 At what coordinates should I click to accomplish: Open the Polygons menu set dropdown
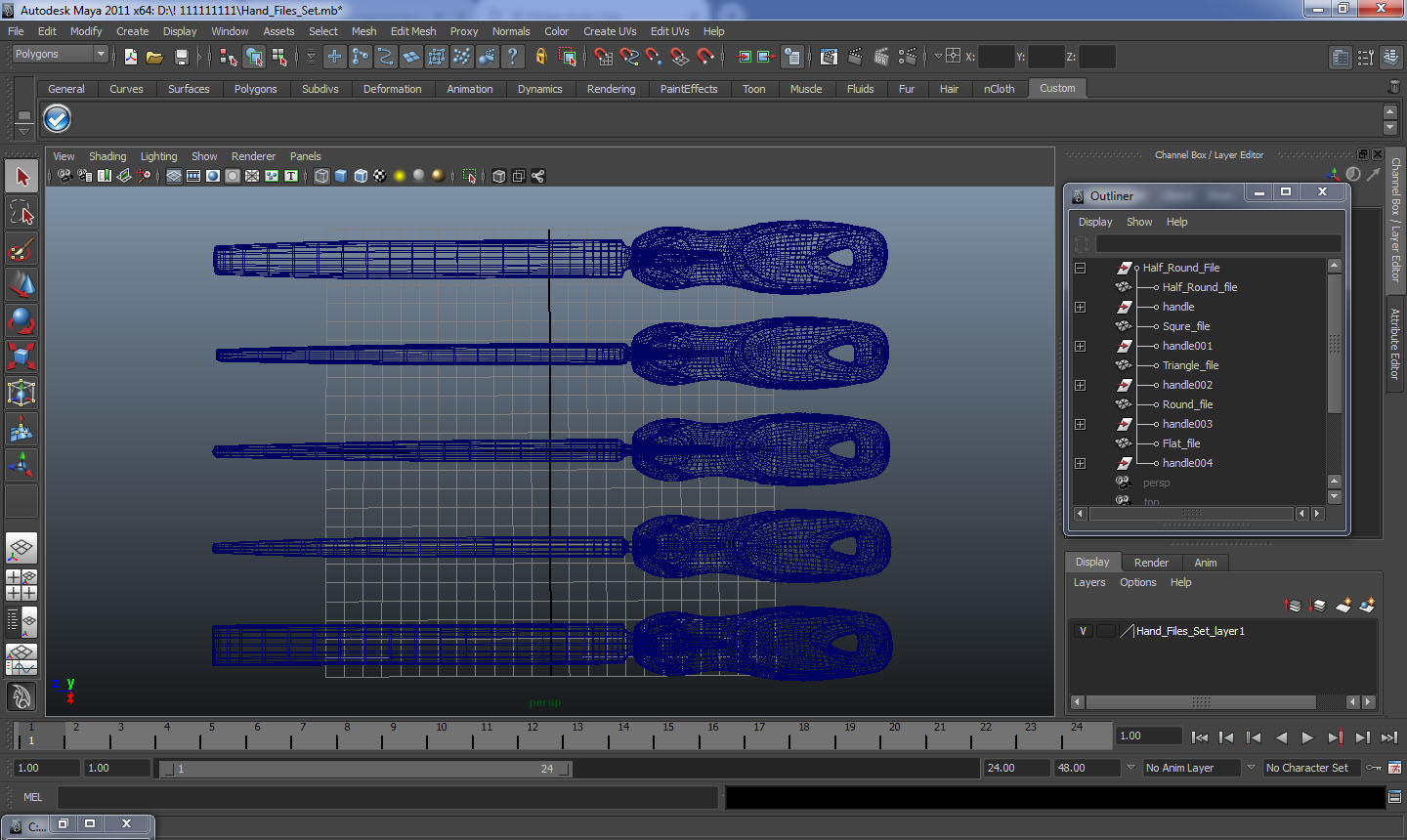59,55
